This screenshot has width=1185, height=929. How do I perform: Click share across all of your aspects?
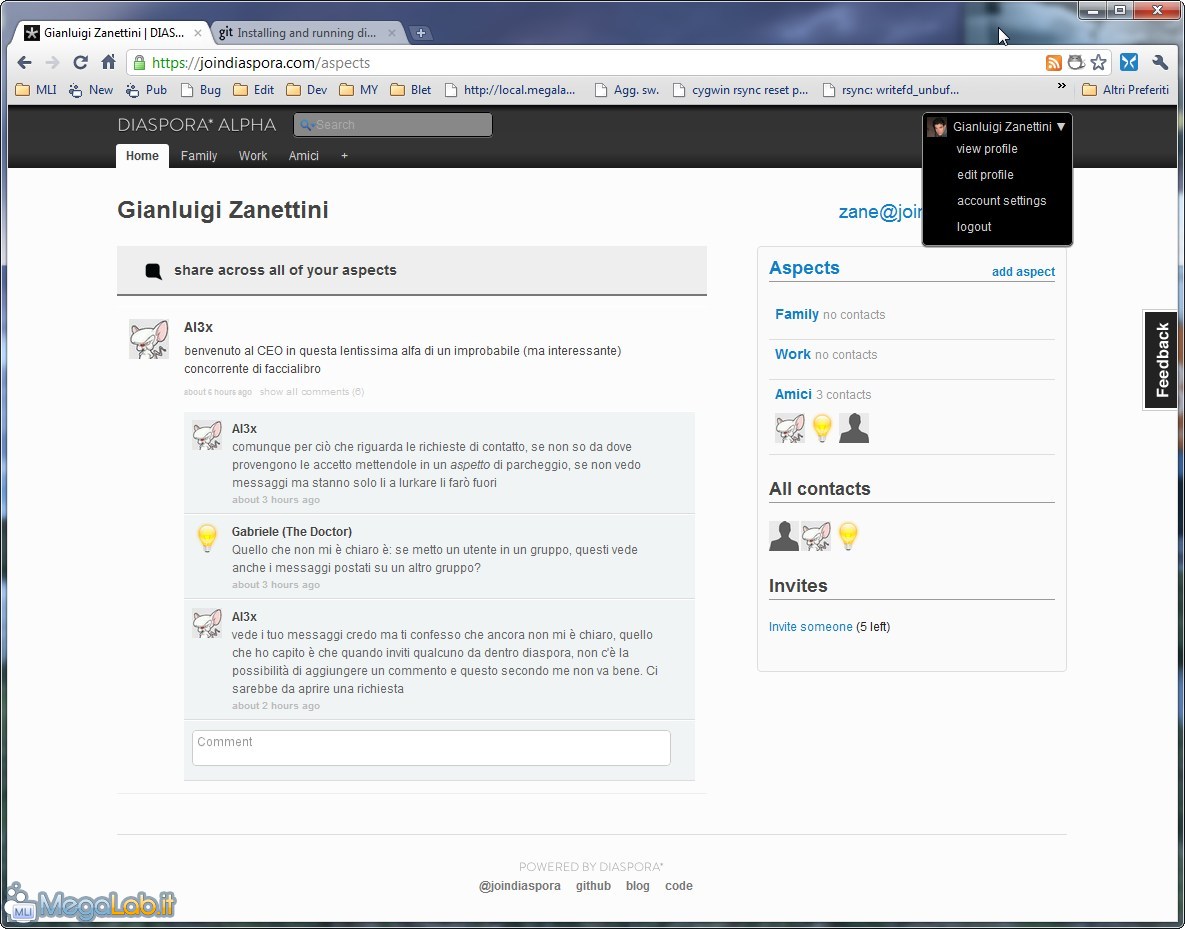(412, 271)
